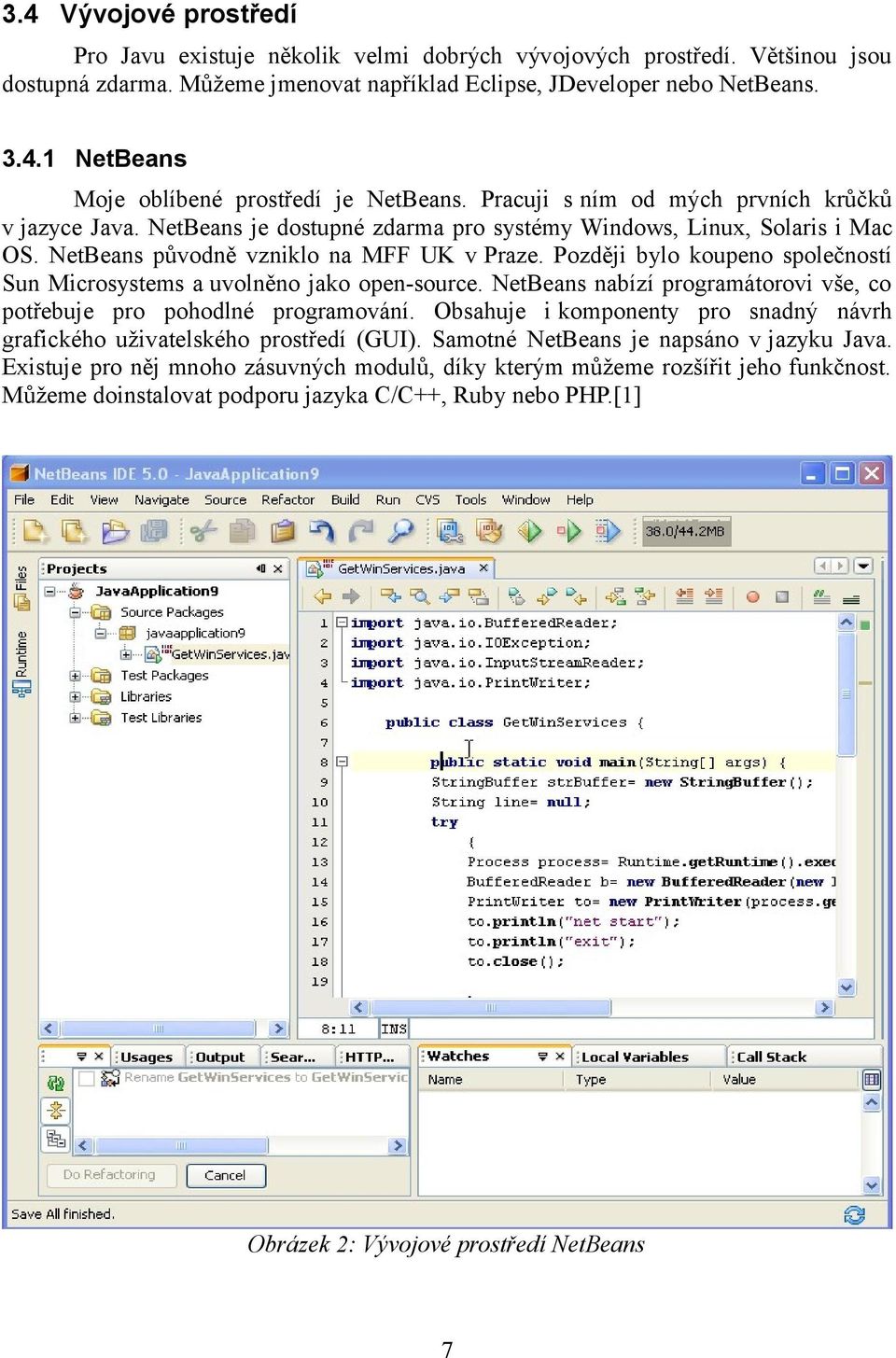The width and height of the screenshot is (896, 1358).
Task: Click the status bar sync icon
Action: [853, 1214]
